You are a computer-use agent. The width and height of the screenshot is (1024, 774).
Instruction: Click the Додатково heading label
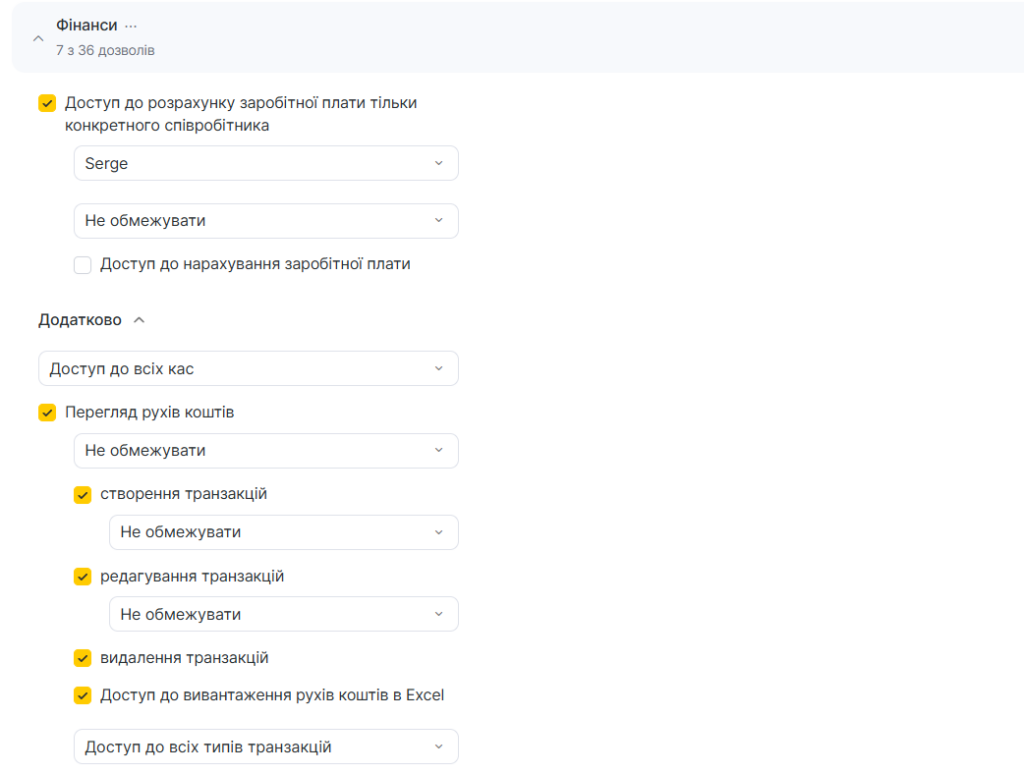[x=80, y=320]
